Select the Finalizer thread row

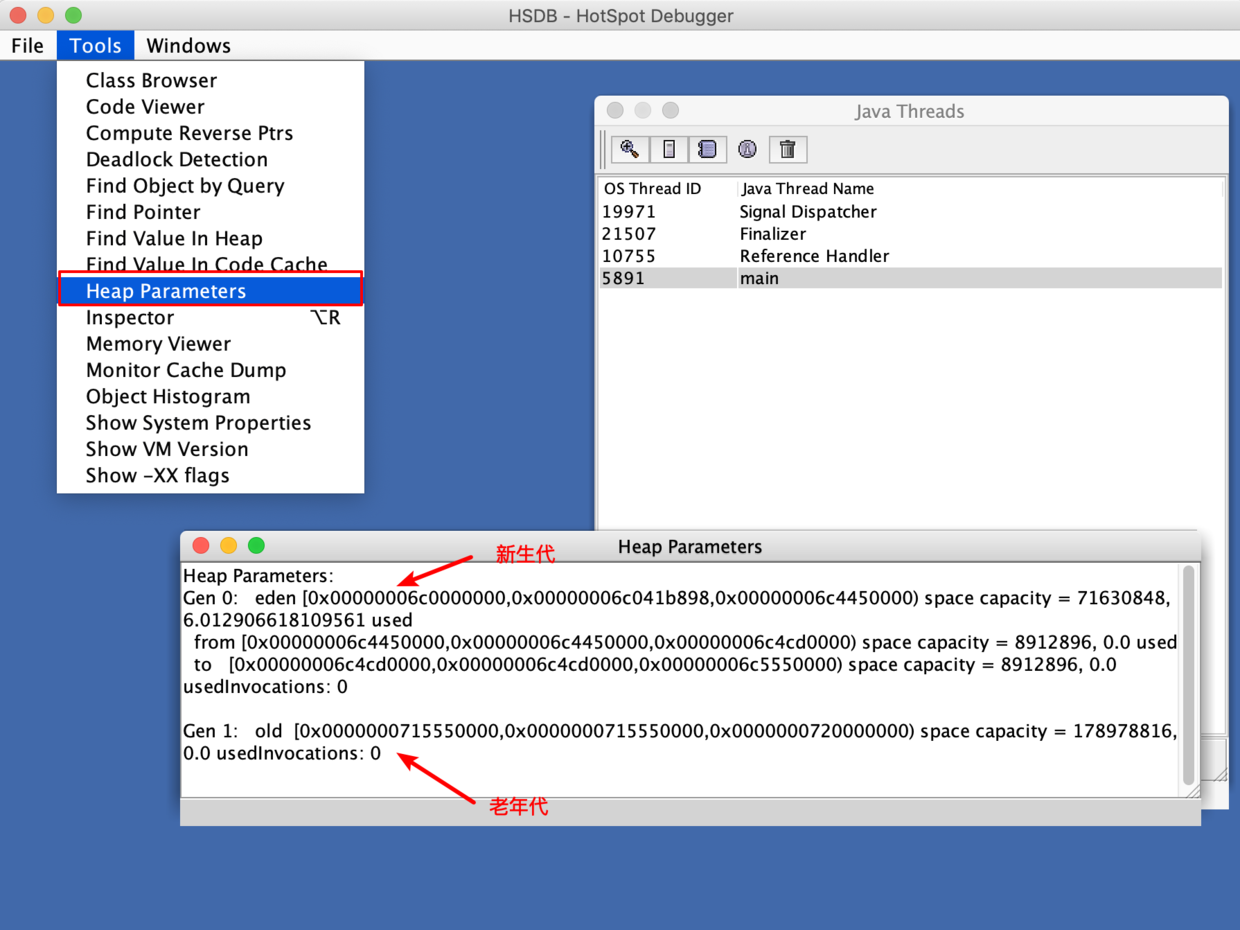pos(773,234)
